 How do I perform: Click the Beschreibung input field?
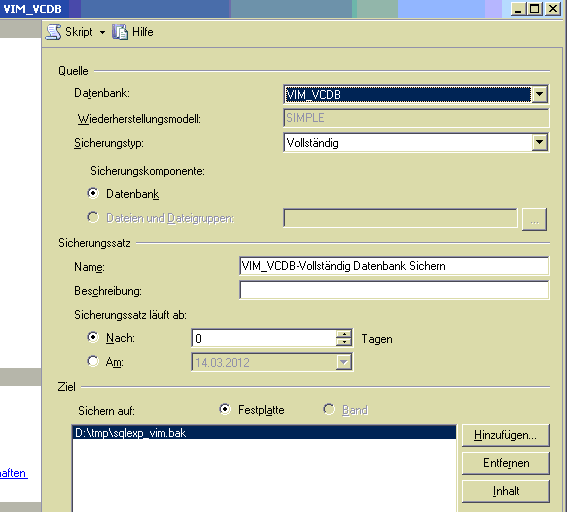pos(394,290)
